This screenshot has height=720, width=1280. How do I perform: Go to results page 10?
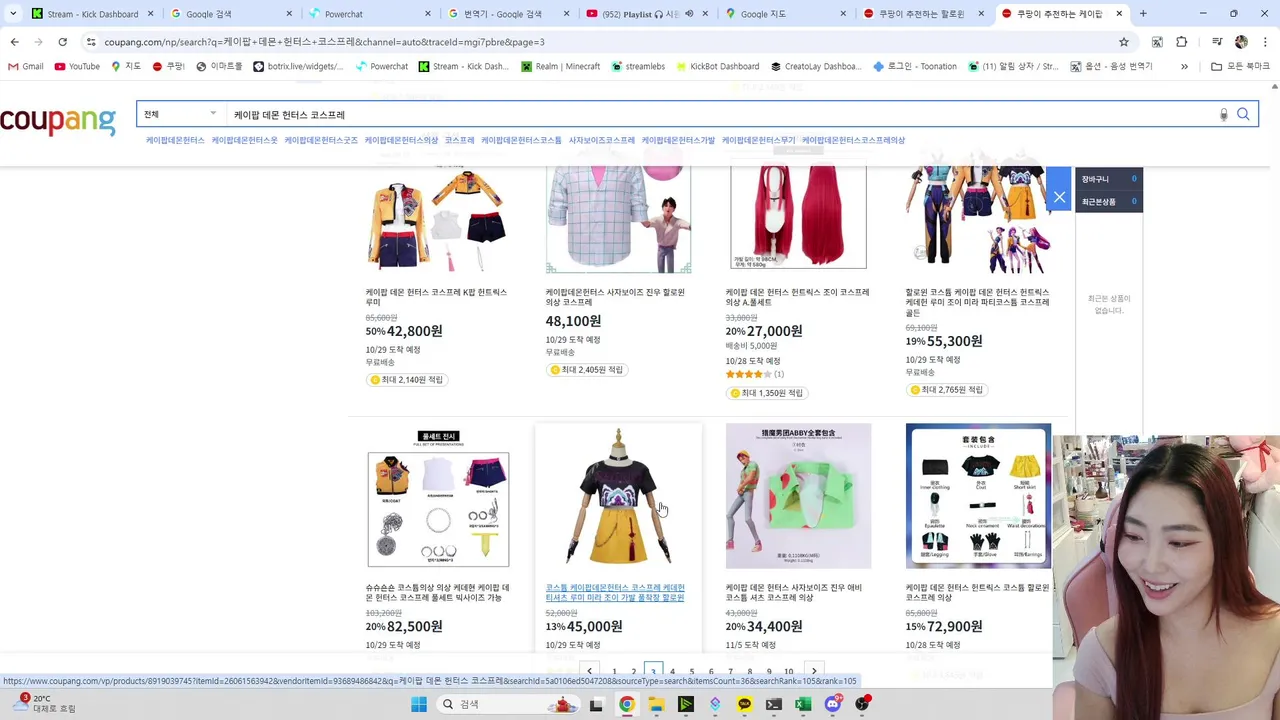(789, 672)
